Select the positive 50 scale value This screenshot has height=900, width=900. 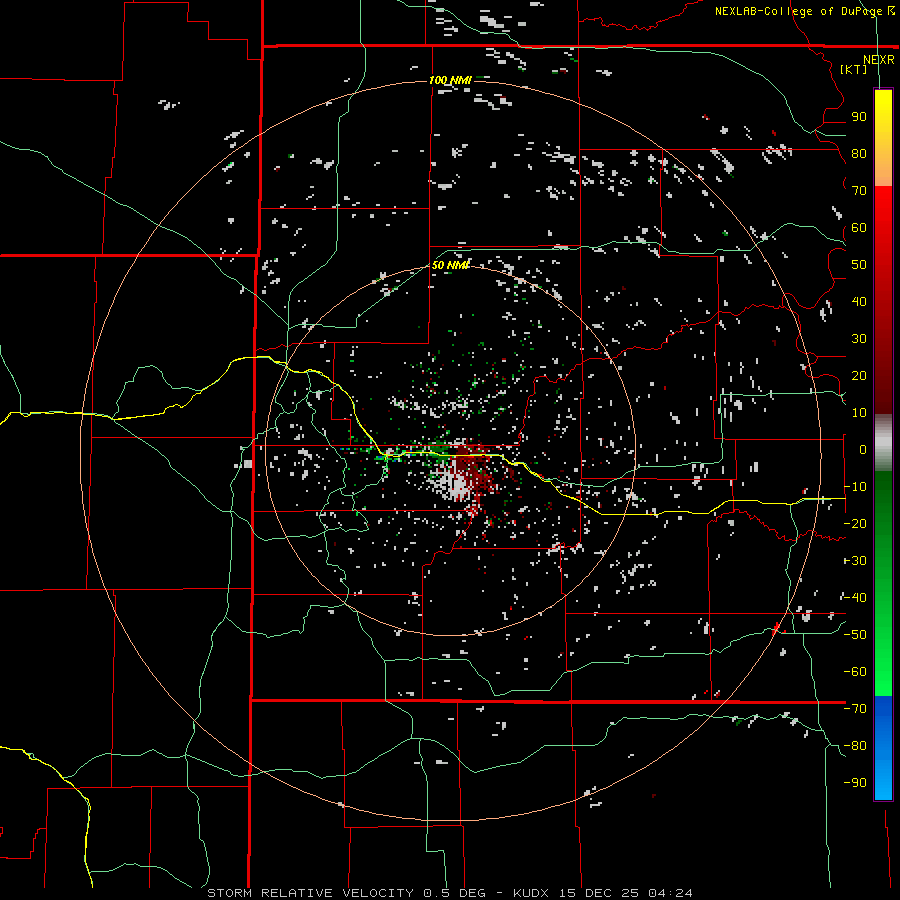point(859,265)
